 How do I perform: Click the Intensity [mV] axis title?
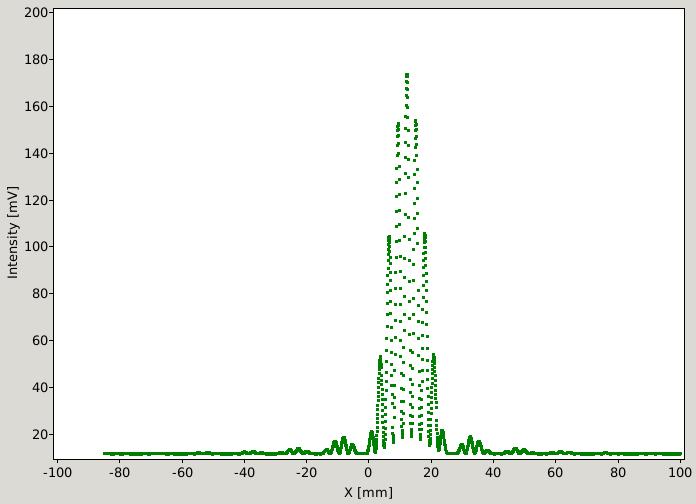pyautogui.click(x=13, y=232)
